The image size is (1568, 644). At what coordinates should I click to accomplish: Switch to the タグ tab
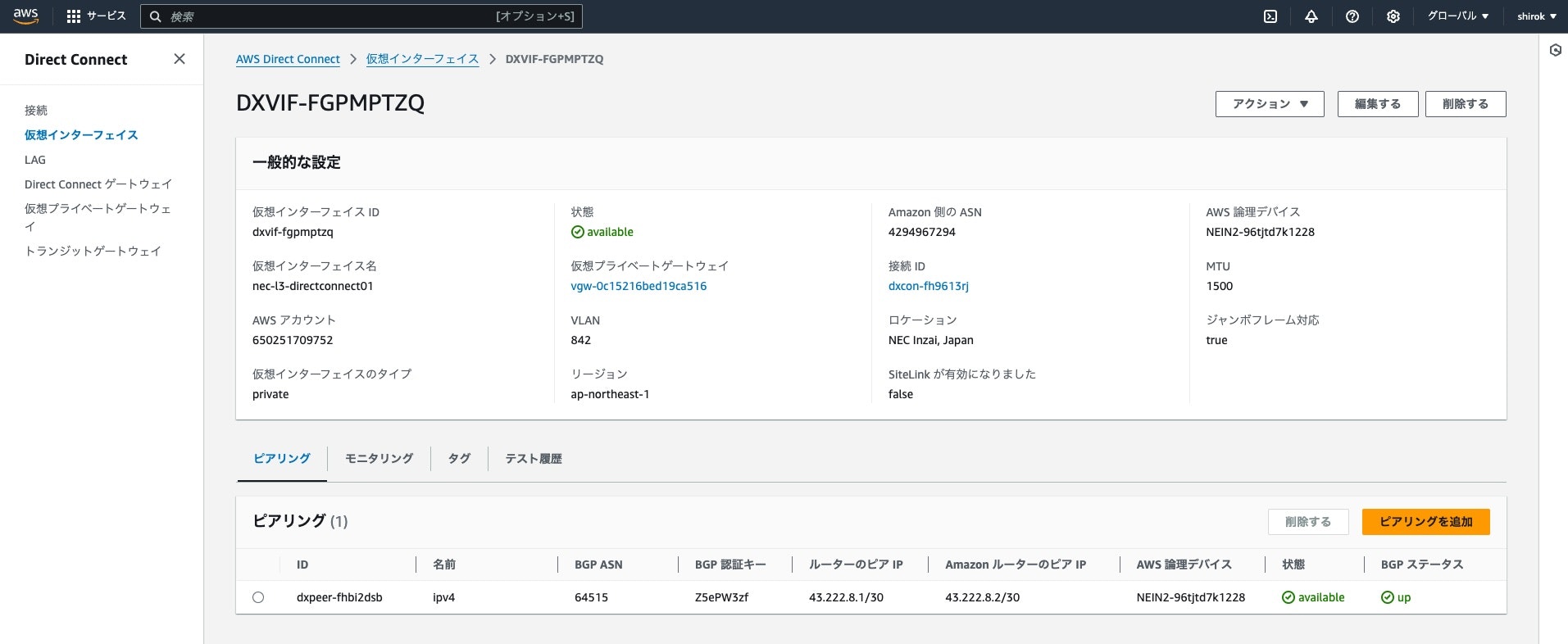coord(459,459)
